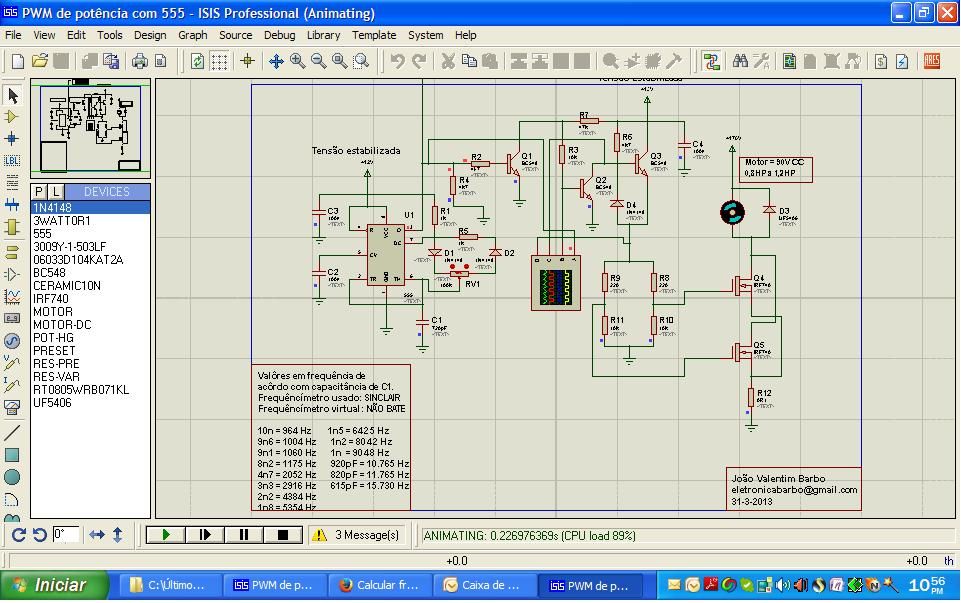Open the 3 Message(s) log
Screen dimensions: 961x603
click(x=356, y=535)
